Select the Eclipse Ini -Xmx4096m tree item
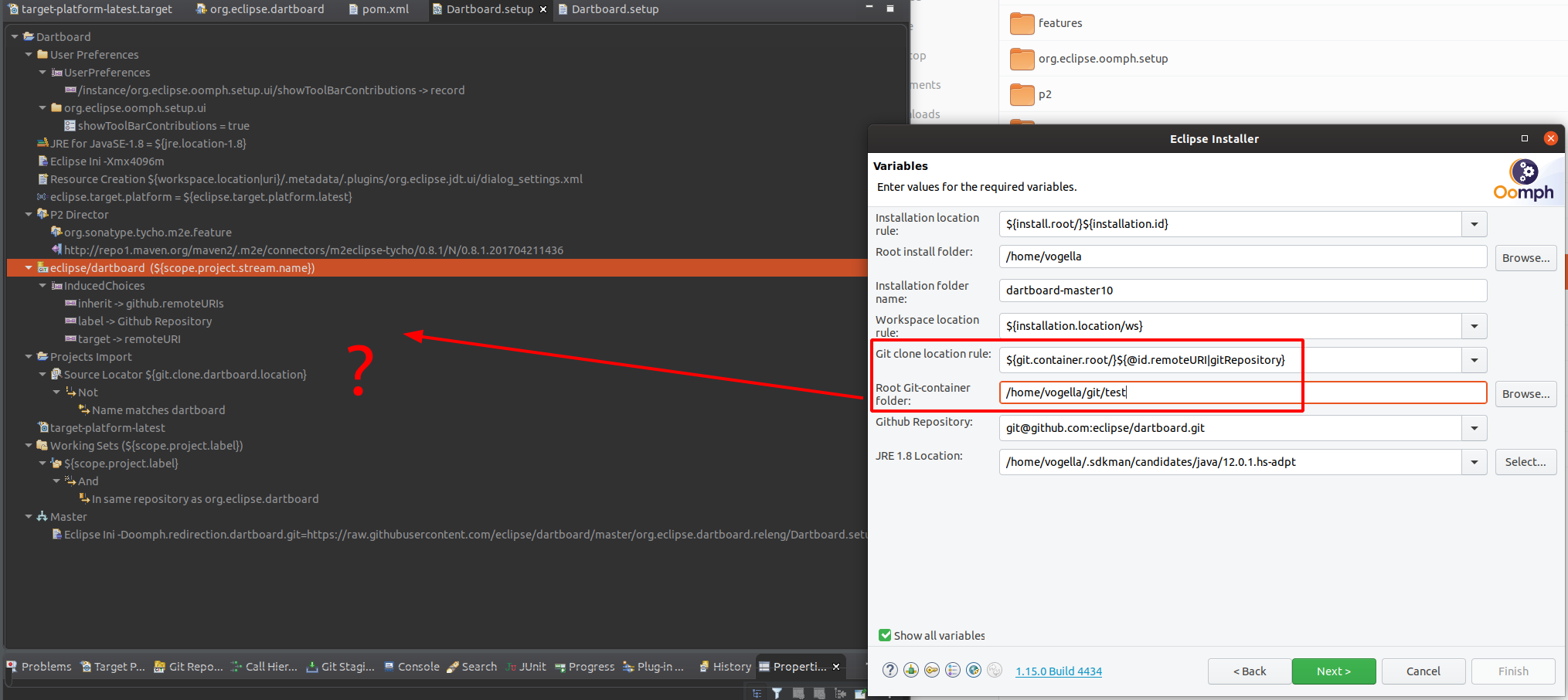The image size is (1568, 700). click(x=101, y=161)
